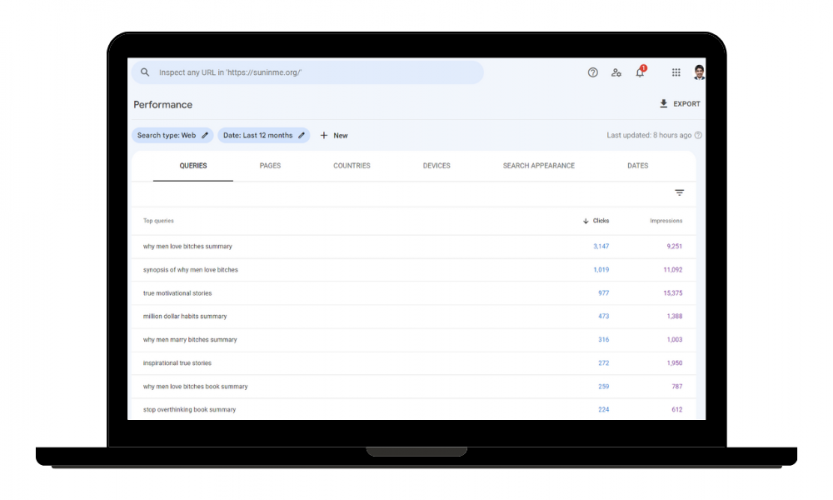
Task: Open the table filter rows icon
Action: 679,192
